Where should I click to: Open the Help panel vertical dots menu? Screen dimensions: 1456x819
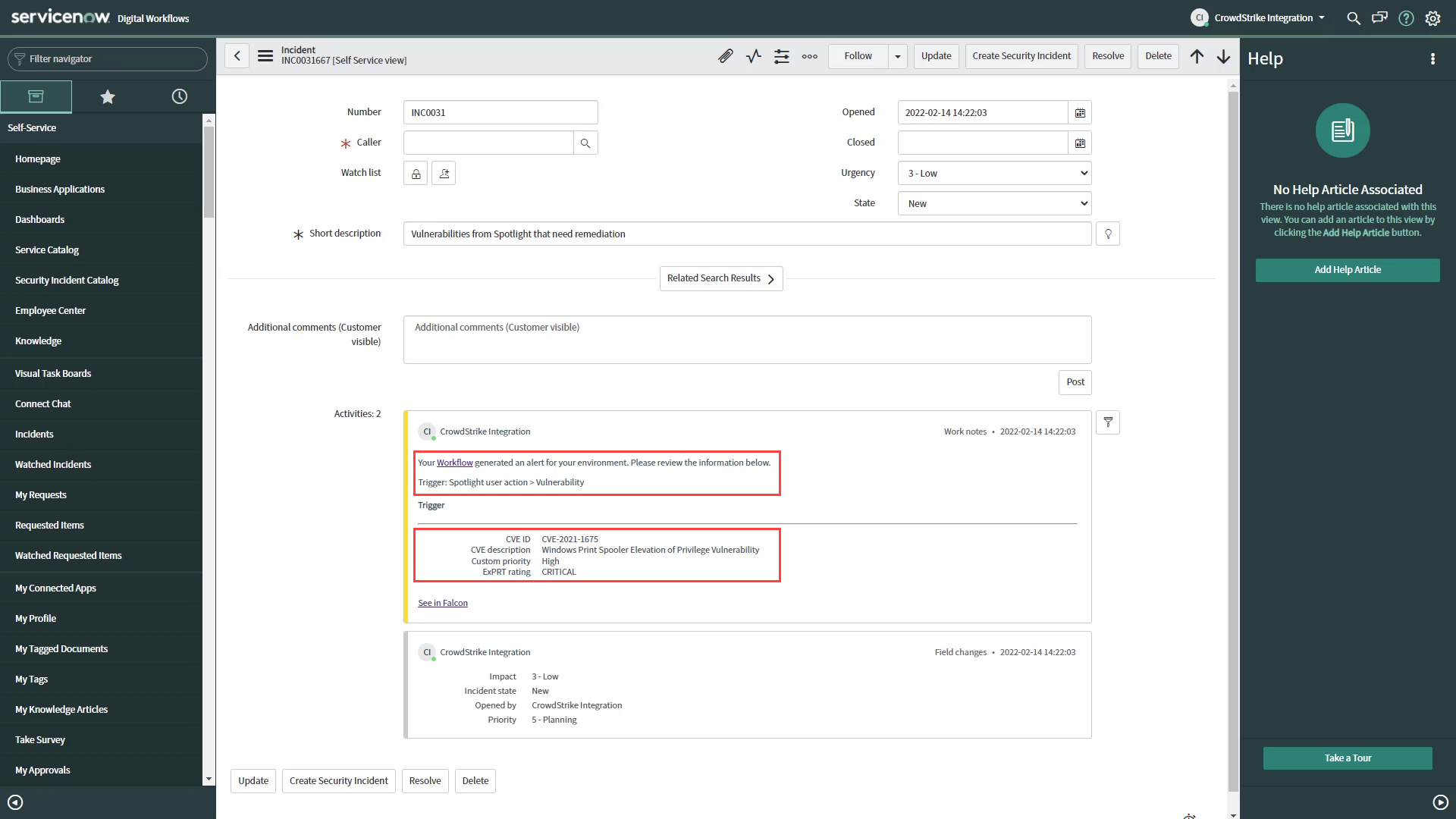pyautogui.click(x=1432, y=59)
